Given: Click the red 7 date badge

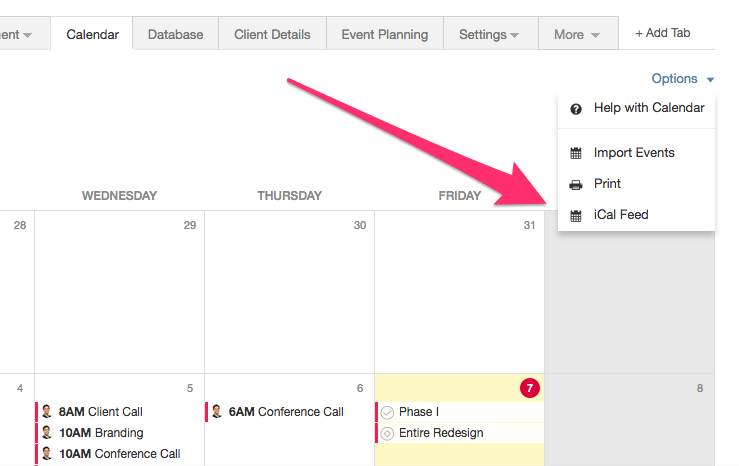Looking at the screenshot, I should tap(530, 388).
